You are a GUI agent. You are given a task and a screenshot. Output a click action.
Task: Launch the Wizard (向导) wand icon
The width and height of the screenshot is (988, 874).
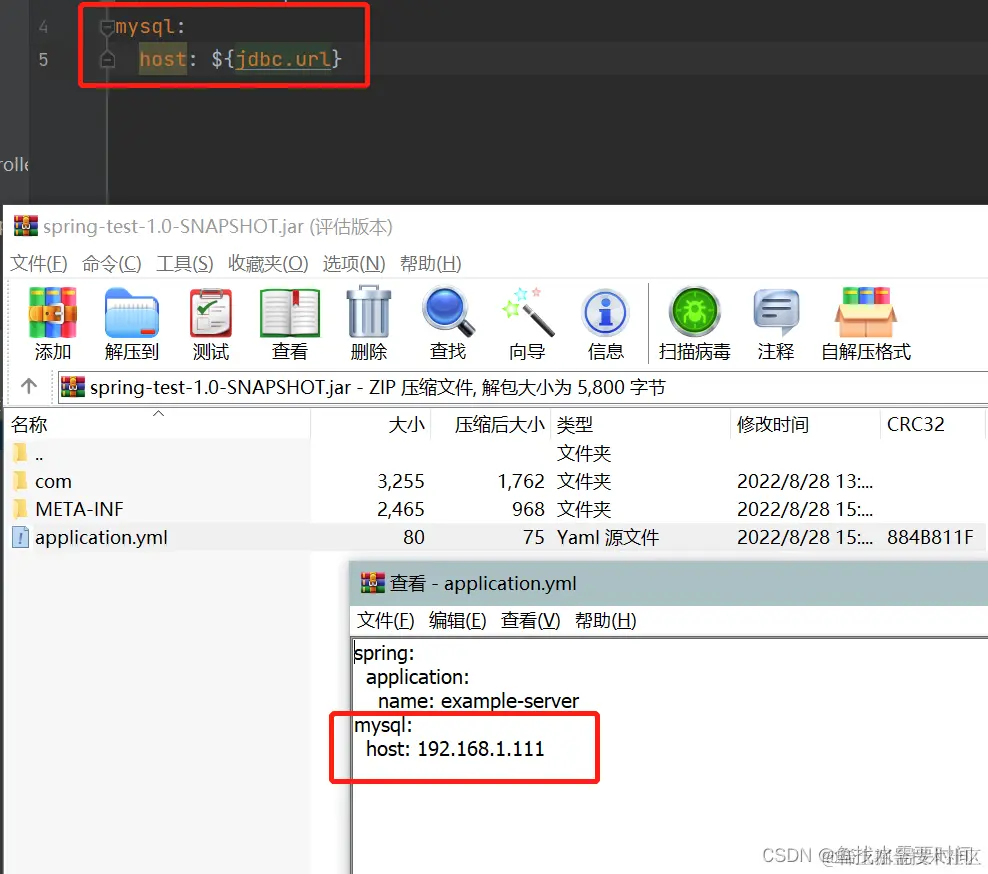(x=528, y=312)
